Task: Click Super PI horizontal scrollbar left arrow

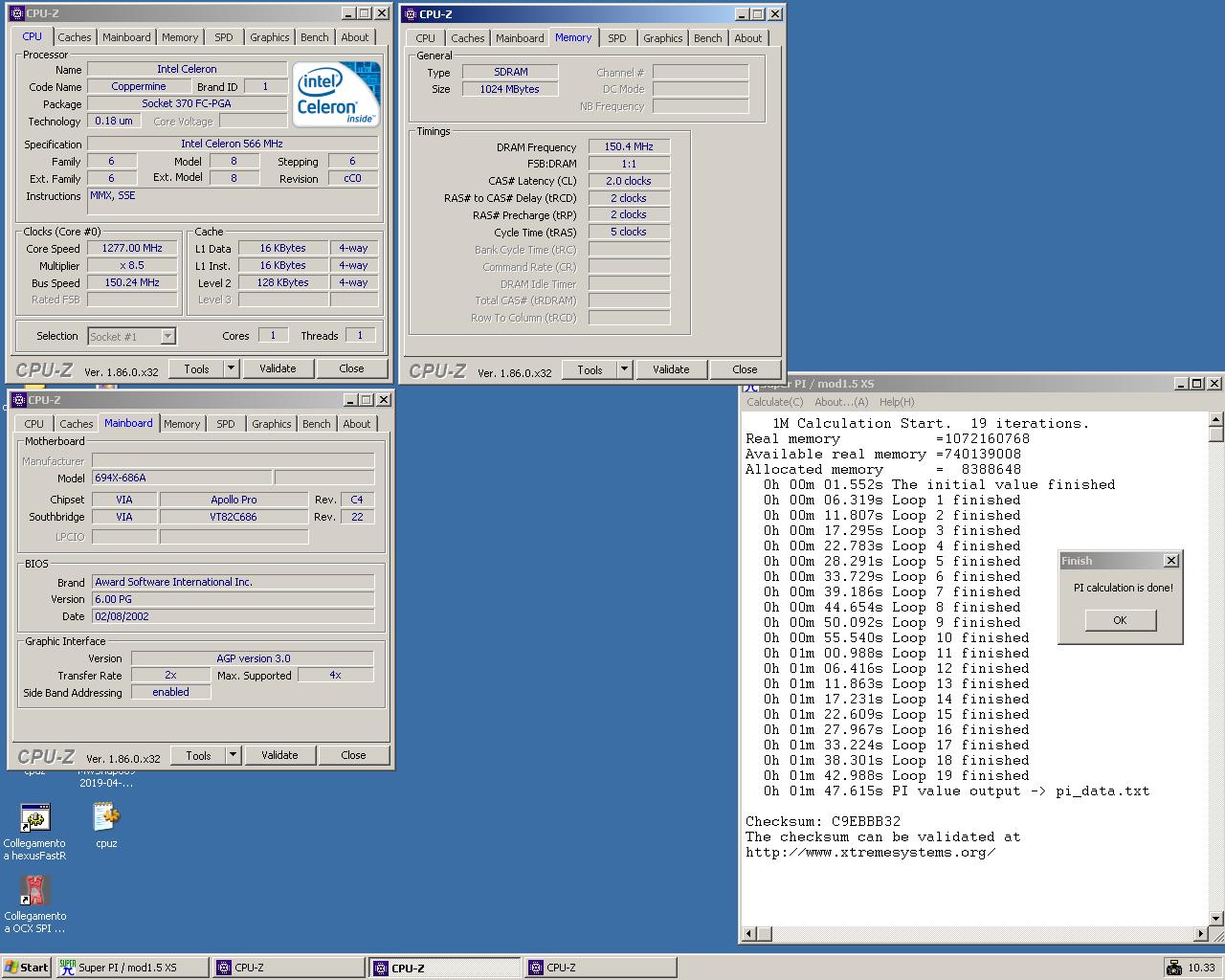Action: 750,933
